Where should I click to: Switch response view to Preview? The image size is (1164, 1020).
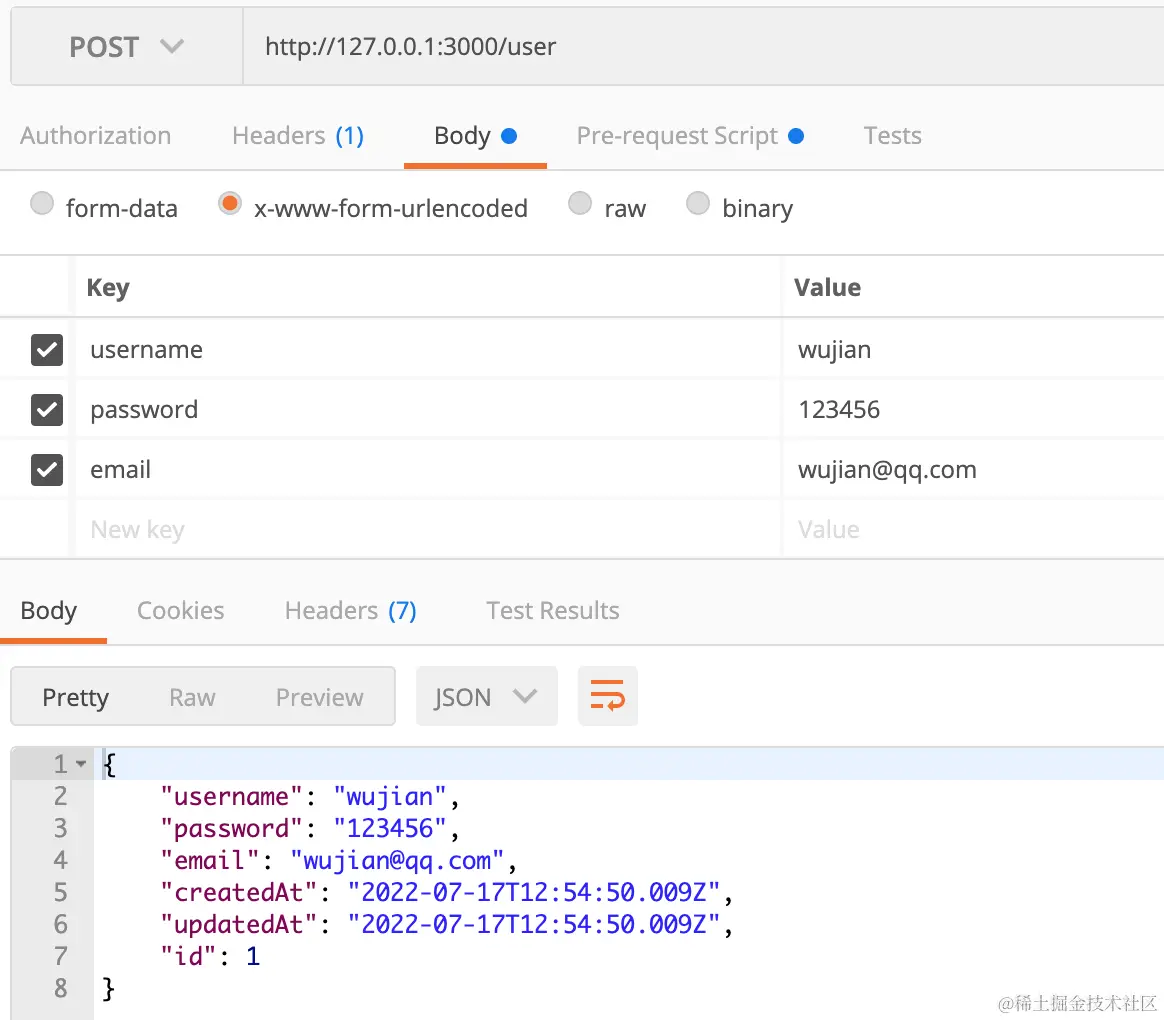[319, 697]
